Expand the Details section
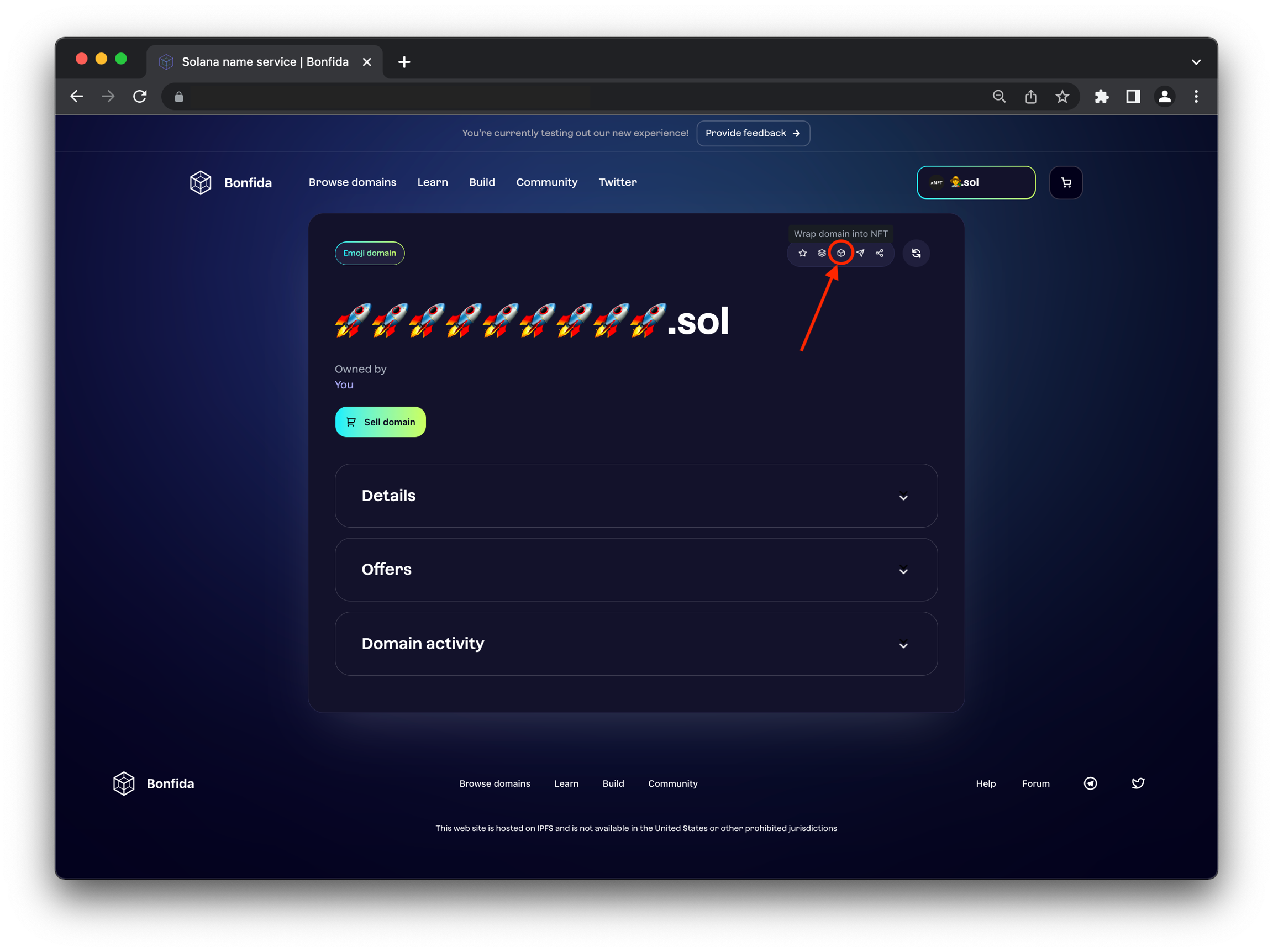The height and width of the screenshot is (952, 1273). [636, 496]
